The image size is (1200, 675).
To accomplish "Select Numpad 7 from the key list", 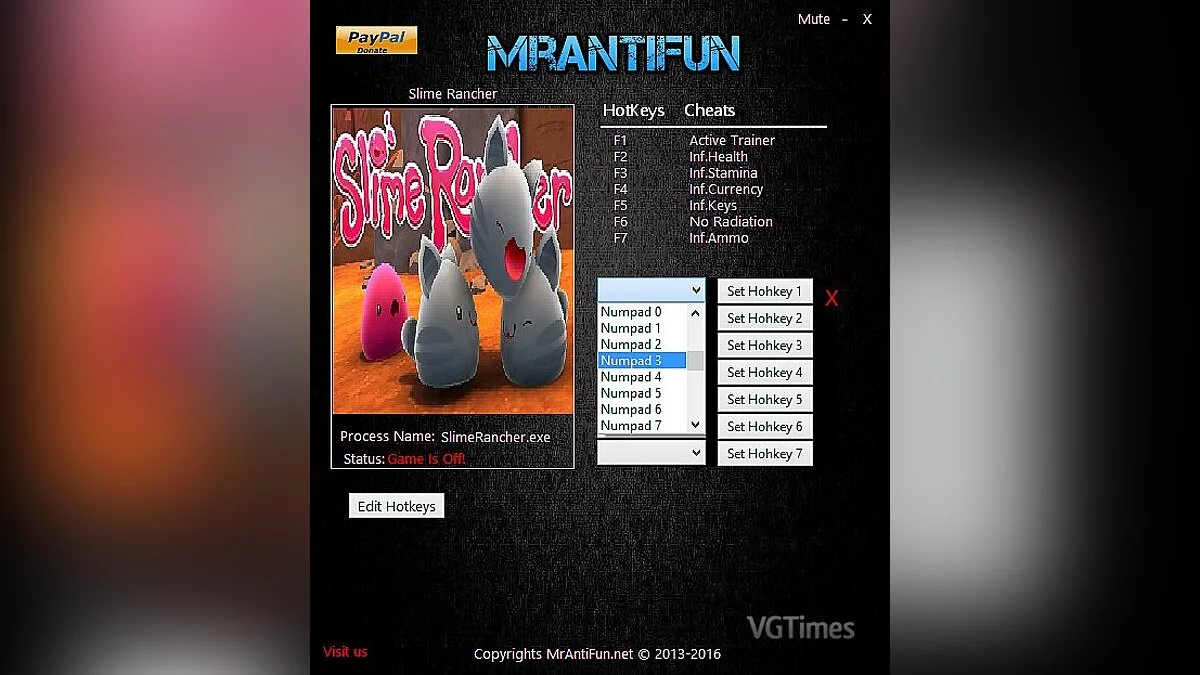I will coord(642,425).
